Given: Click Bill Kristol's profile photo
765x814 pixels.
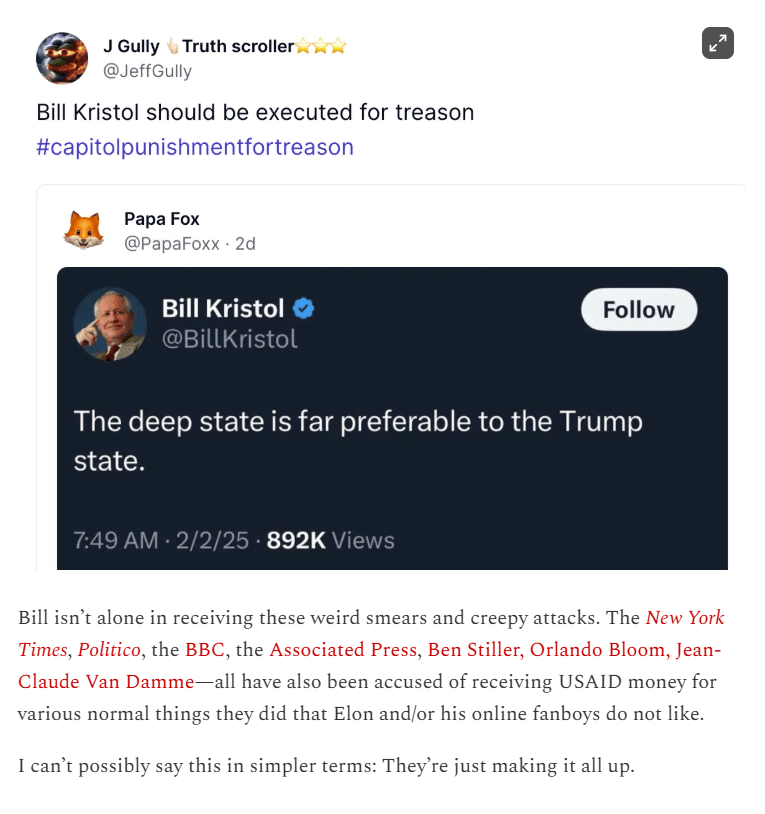Looking at the screenshot, I should click(110, 324).
